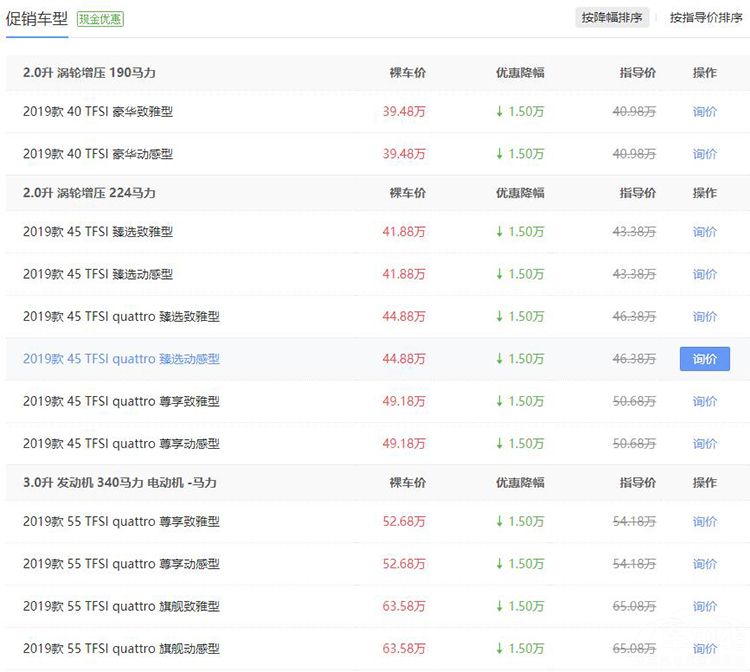Click 操作 header in 340马力 group
The height and width of the screenshot is (672, 750).
tap(705, 483)
